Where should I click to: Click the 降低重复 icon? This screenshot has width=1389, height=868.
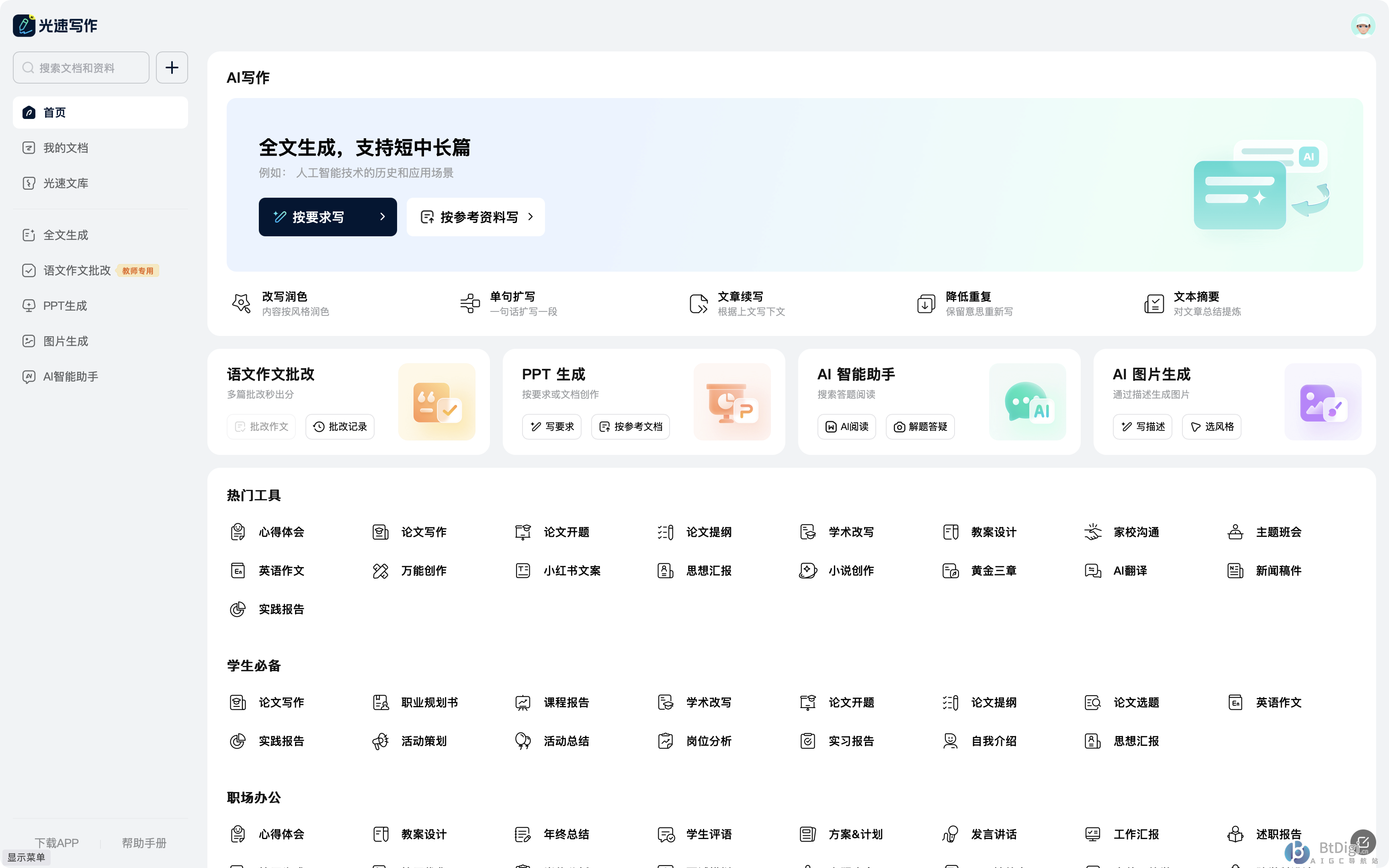[x=926, y=303]
